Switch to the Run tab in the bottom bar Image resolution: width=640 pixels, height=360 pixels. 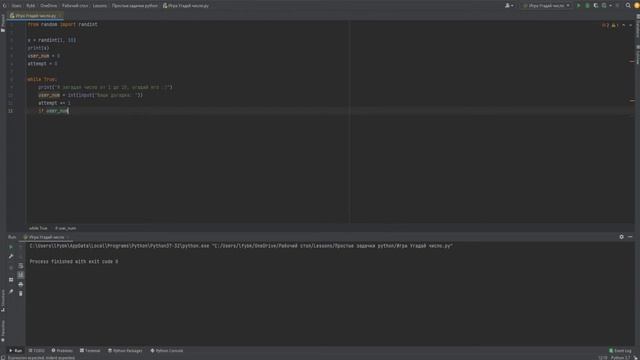pos(16,351)
